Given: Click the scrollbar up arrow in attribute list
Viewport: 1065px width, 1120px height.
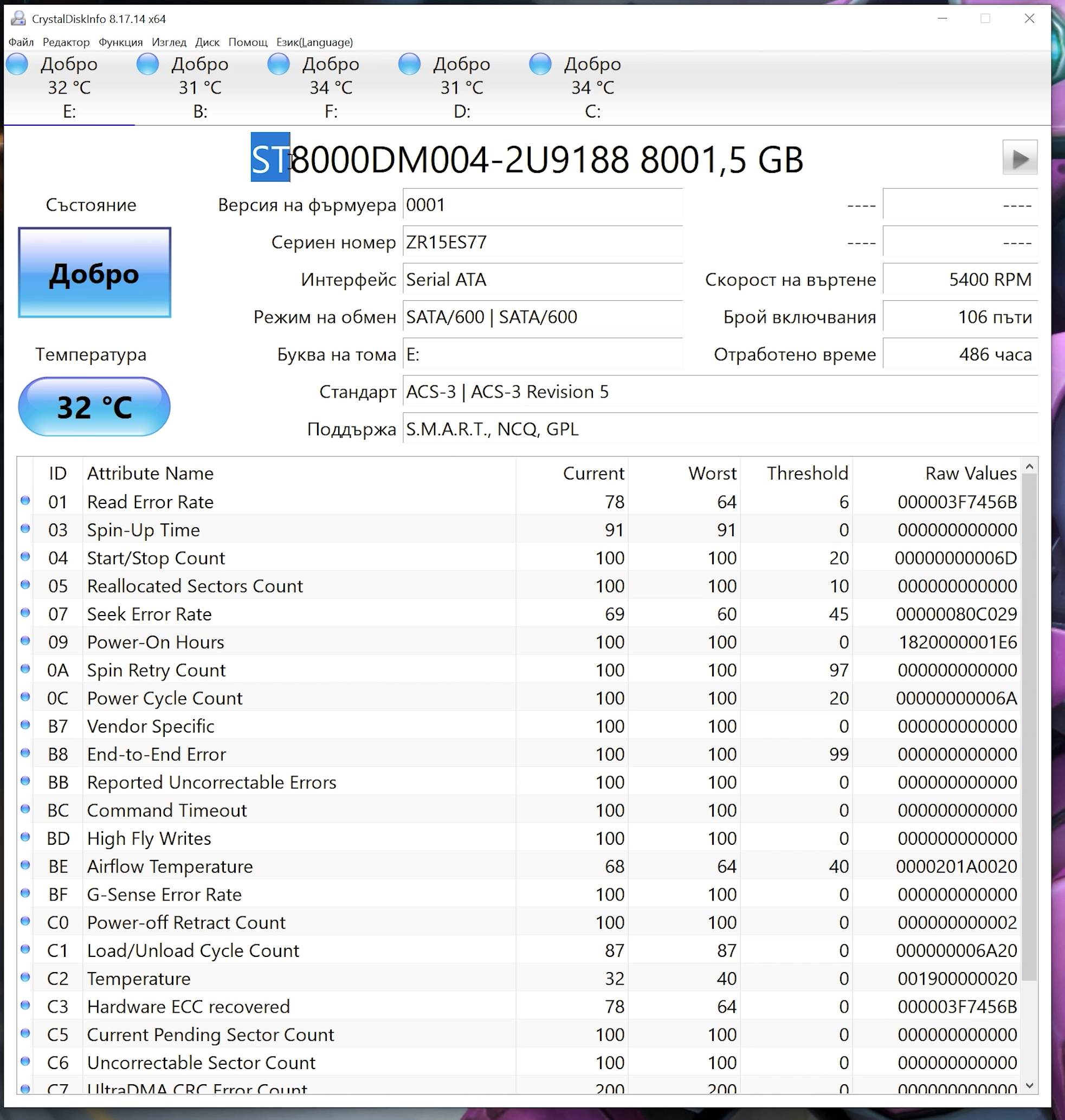Looking at the screenshot, I should [x=1029, y=466].
